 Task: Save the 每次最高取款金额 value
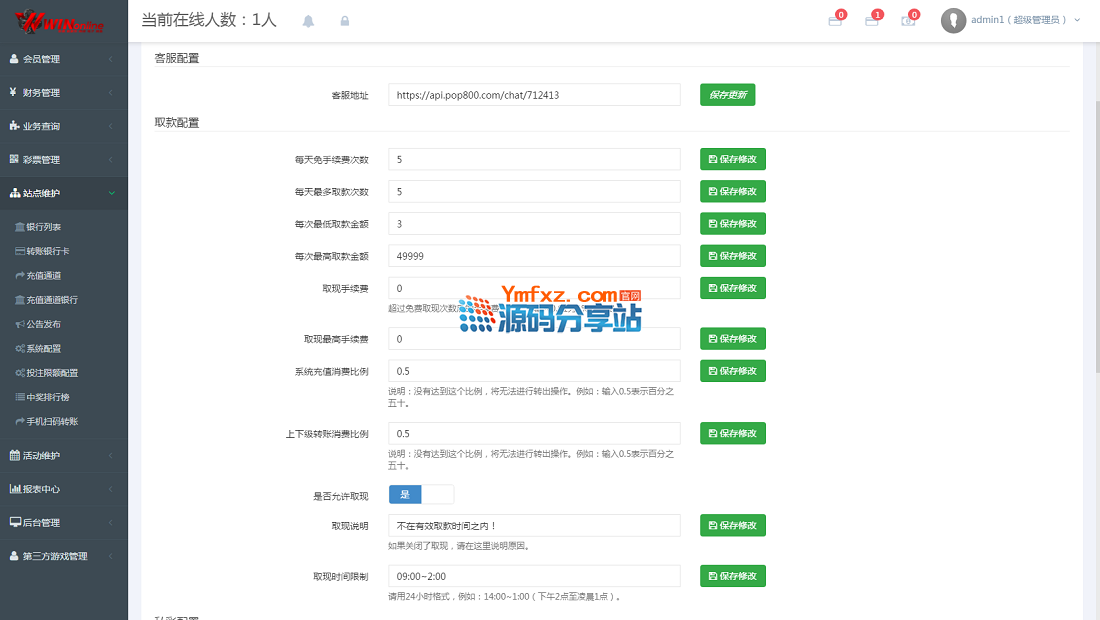tap(732, 256)
